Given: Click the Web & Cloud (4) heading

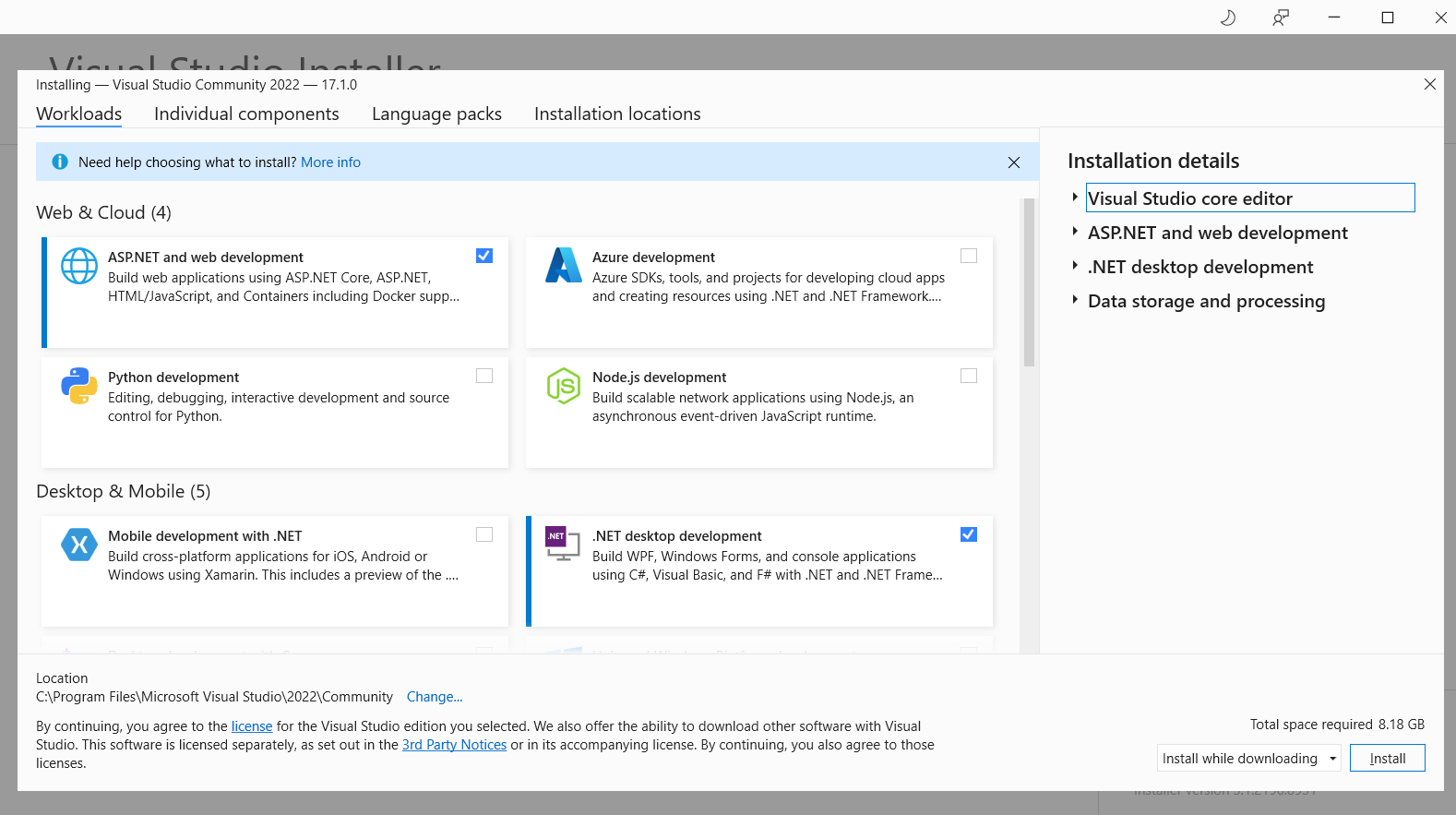Looking at the screenshot, I should (x=103, y=212).
